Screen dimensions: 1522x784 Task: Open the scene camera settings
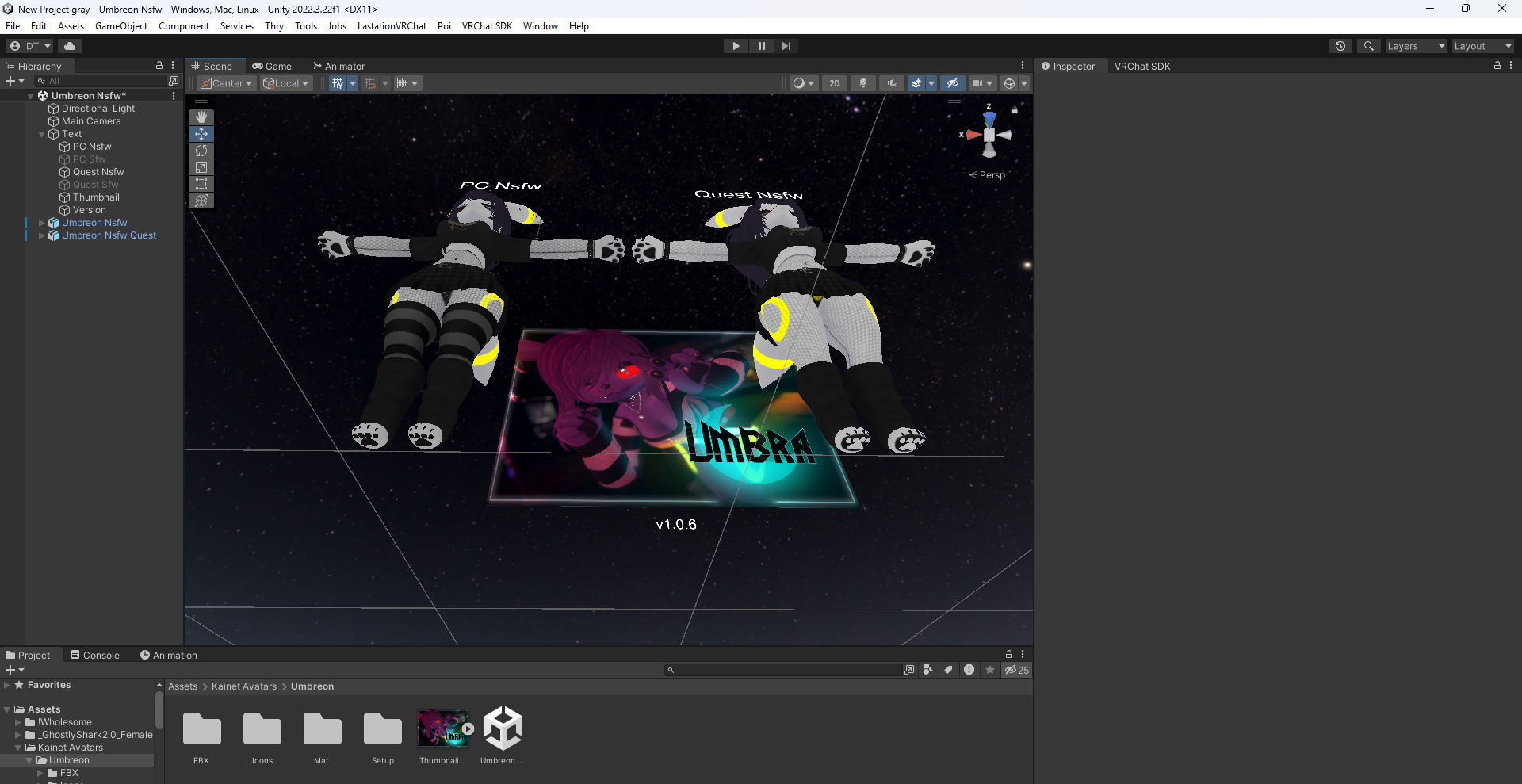coord(982,83)
